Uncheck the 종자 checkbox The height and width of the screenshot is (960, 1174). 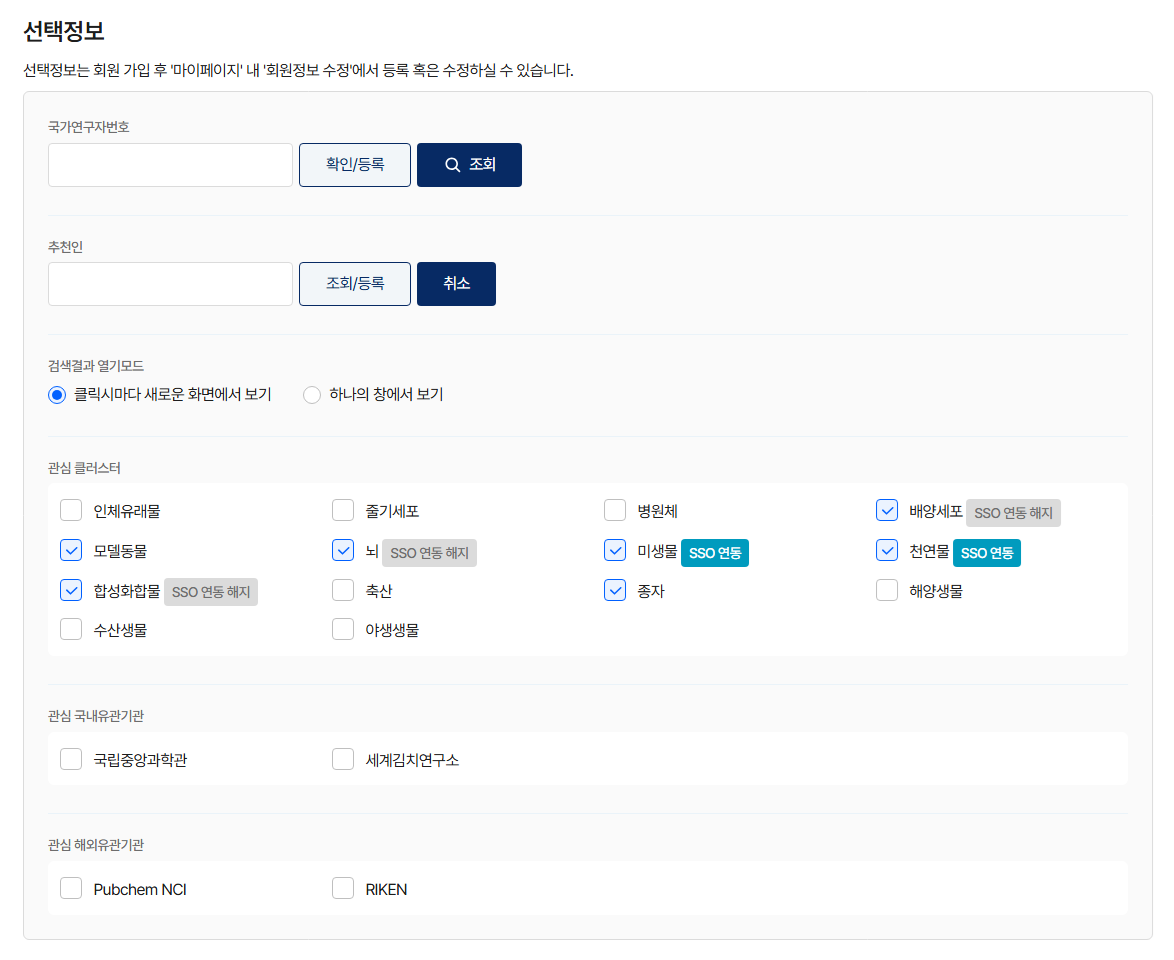[615, 589]
